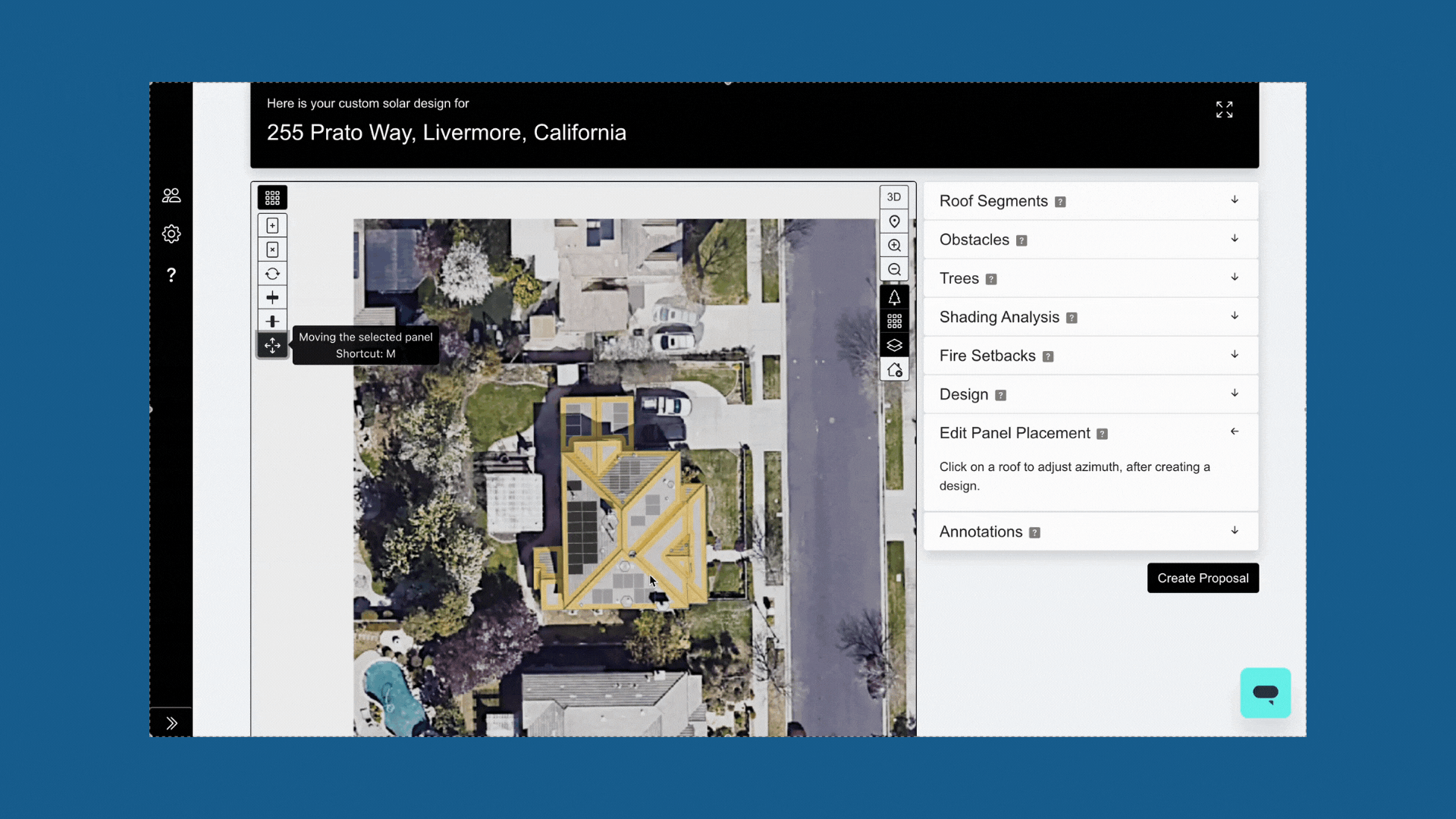
Task: Open the help question mark in sidebar
Action: click(x=171, y=275)
